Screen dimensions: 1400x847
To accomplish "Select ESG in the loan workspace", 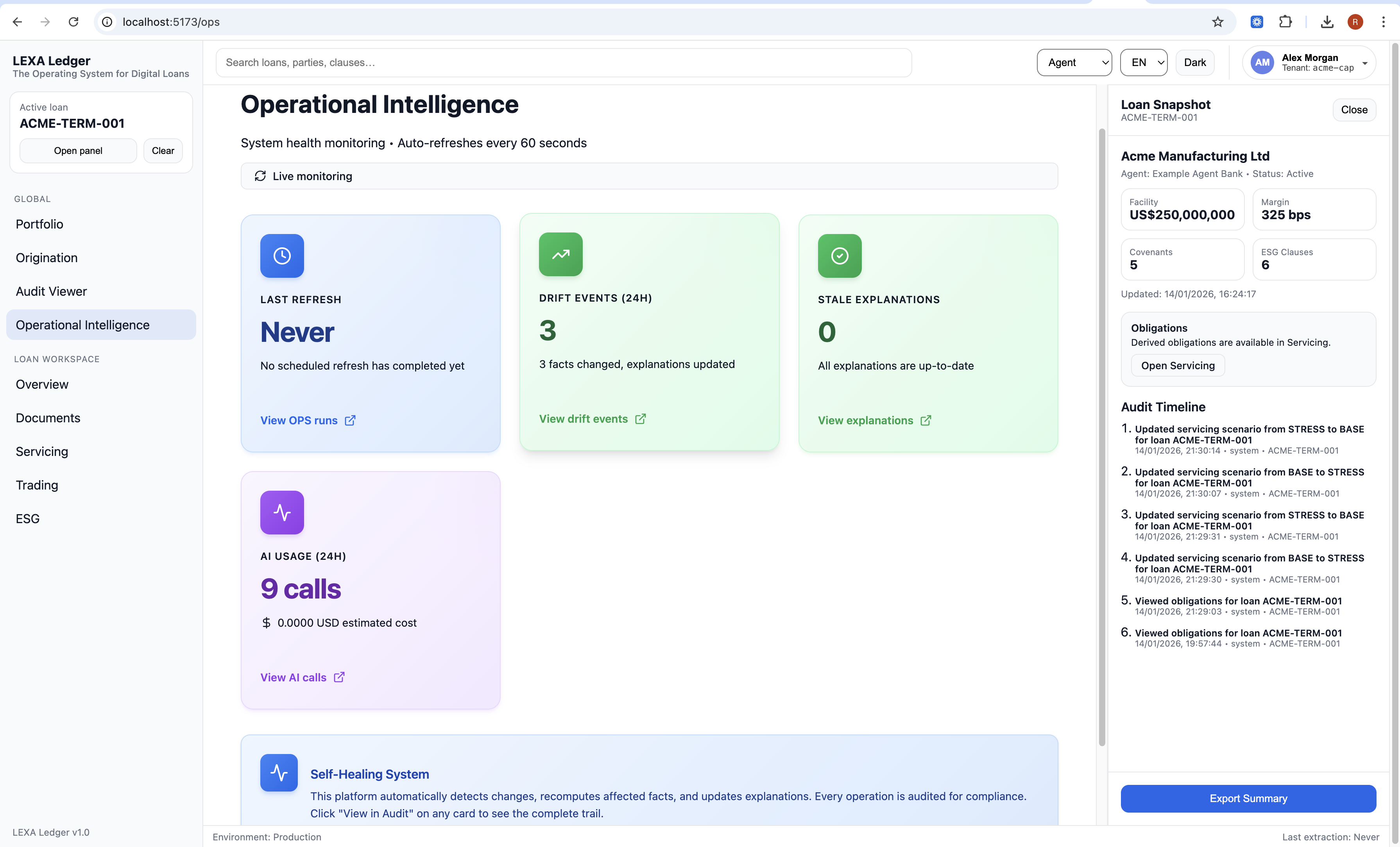I will [x=28, y=519].
